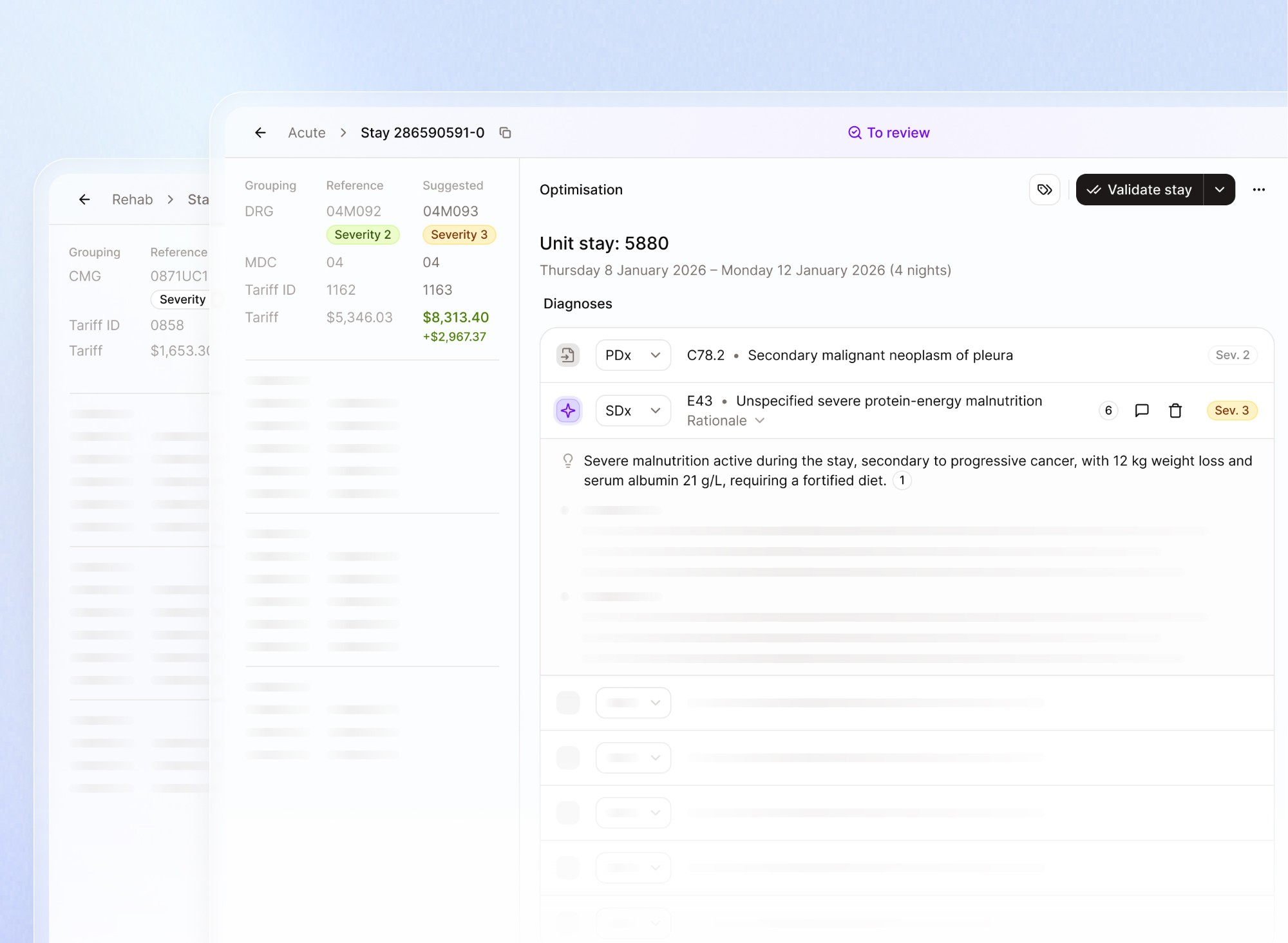Click the Severity 3 suggested badge
This screenshot has width=1288, height=943.
(459, 235)
